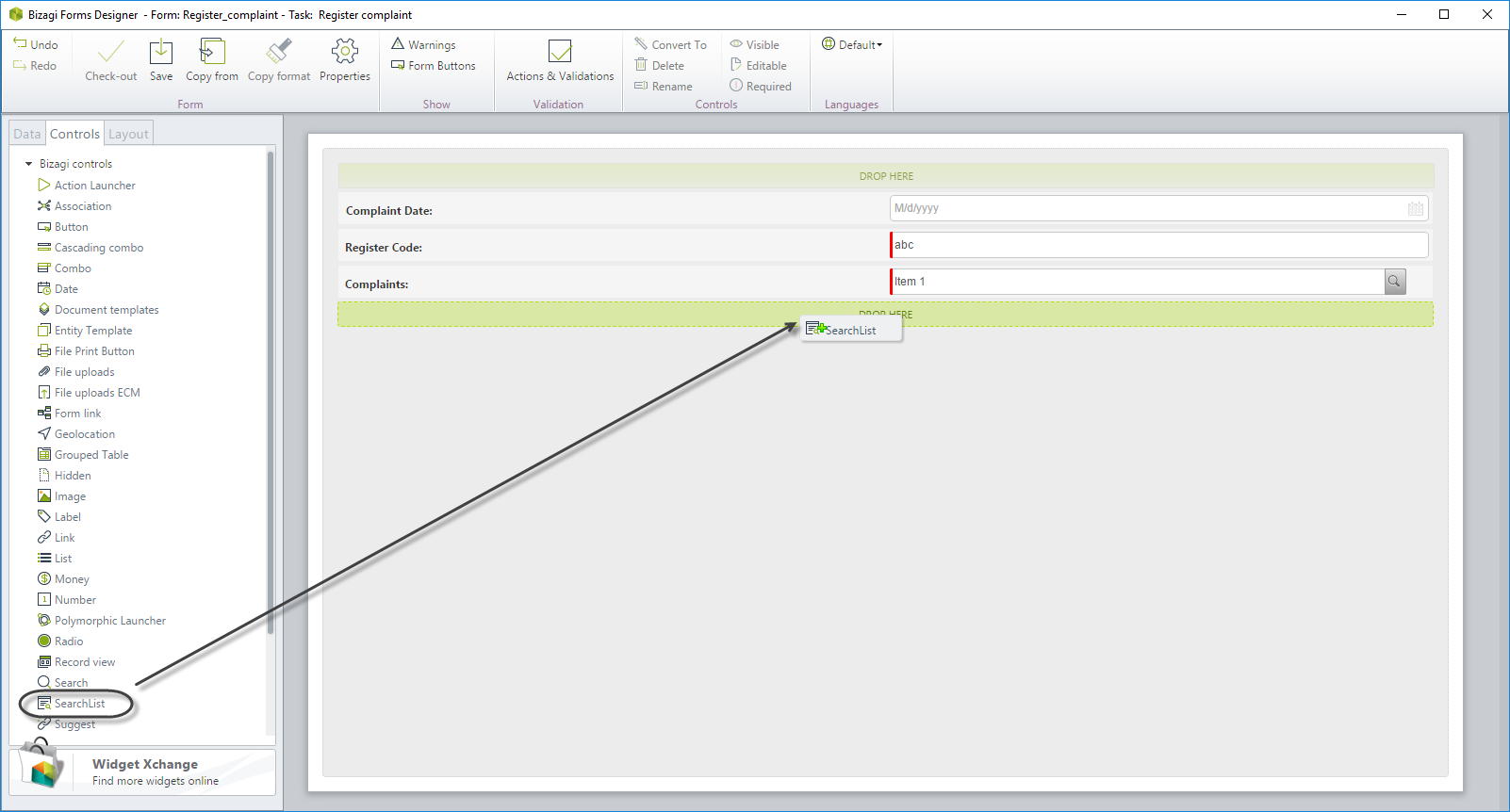Switch to the Layout tab
The width and height of the screenshot is (1510, 812).
coord(128,134)
